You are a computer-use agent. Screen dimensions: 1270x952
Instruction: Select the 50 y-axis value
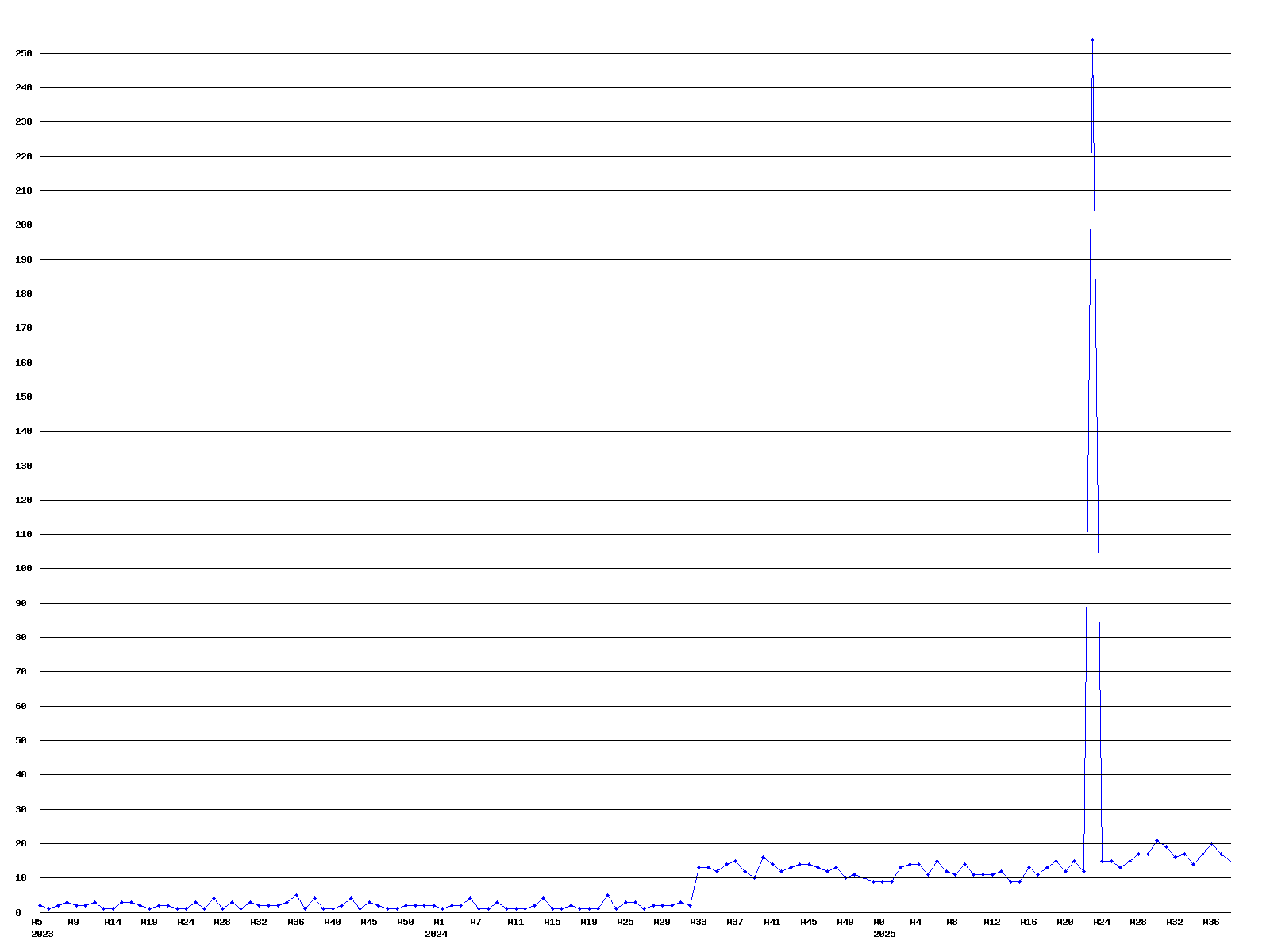click(21, 740)
